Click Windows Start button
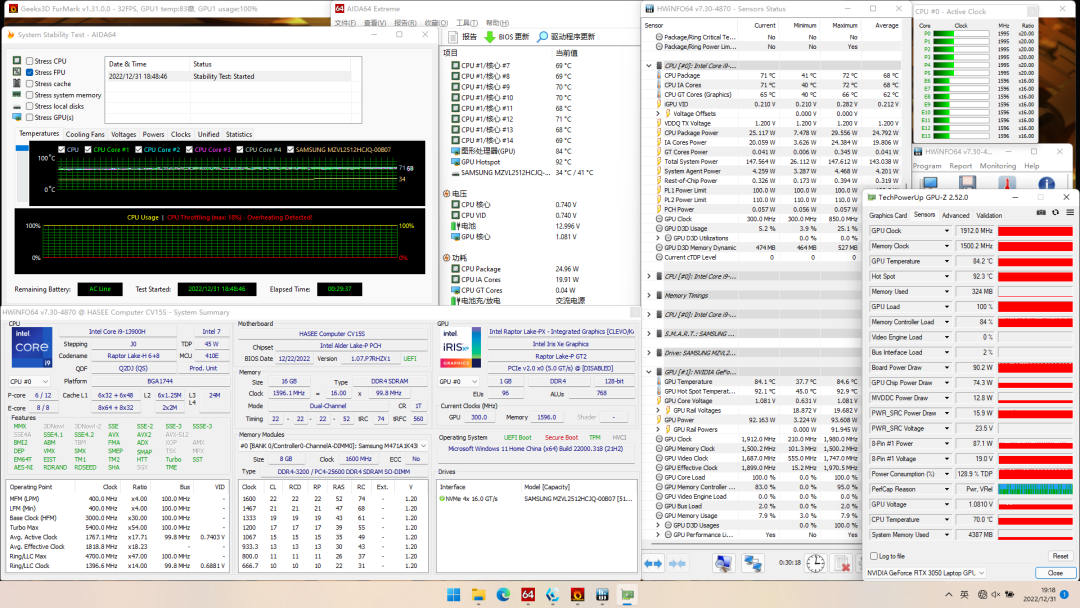This screenshot has width=1080, height=608. (x=453, y=595)
